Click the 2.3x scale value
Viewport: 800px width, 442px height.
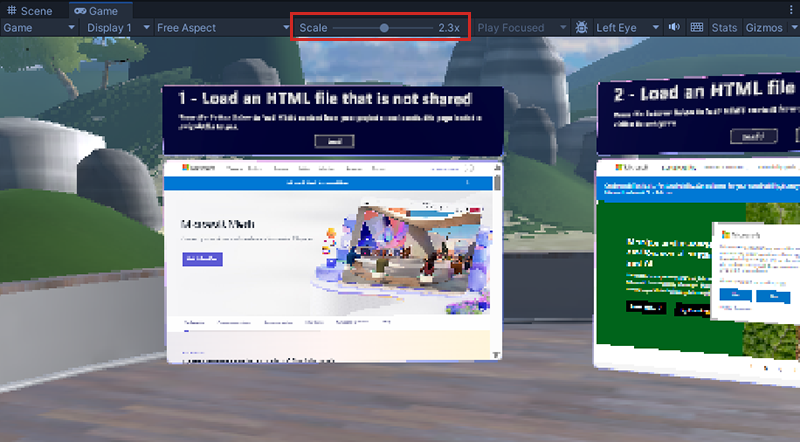pyautogui.click(x=449, y=28)
